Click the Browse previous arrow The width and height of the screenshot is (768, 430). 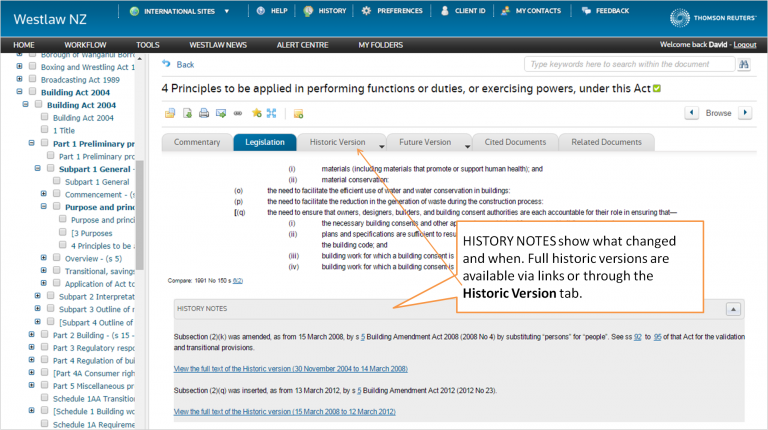(x=692, y=113)
